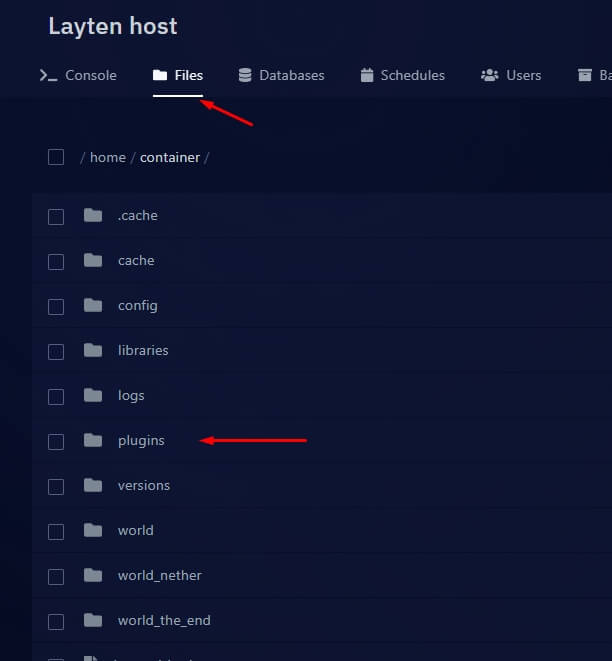This screenshot has width=612, height=661.
Task: Check the box next to world folder
Action: point(56,531)
